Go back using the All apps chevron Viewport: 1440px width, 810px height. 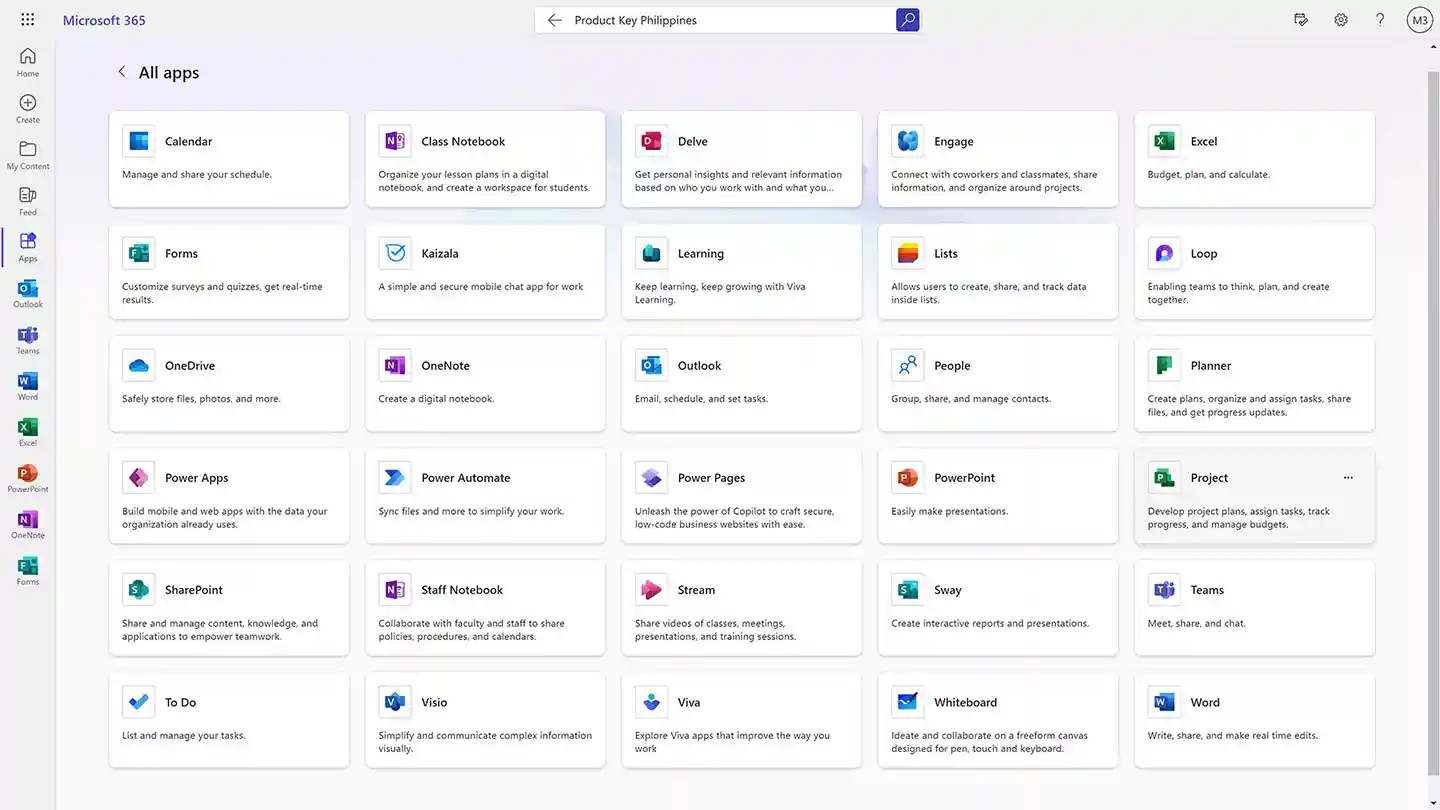122,72
